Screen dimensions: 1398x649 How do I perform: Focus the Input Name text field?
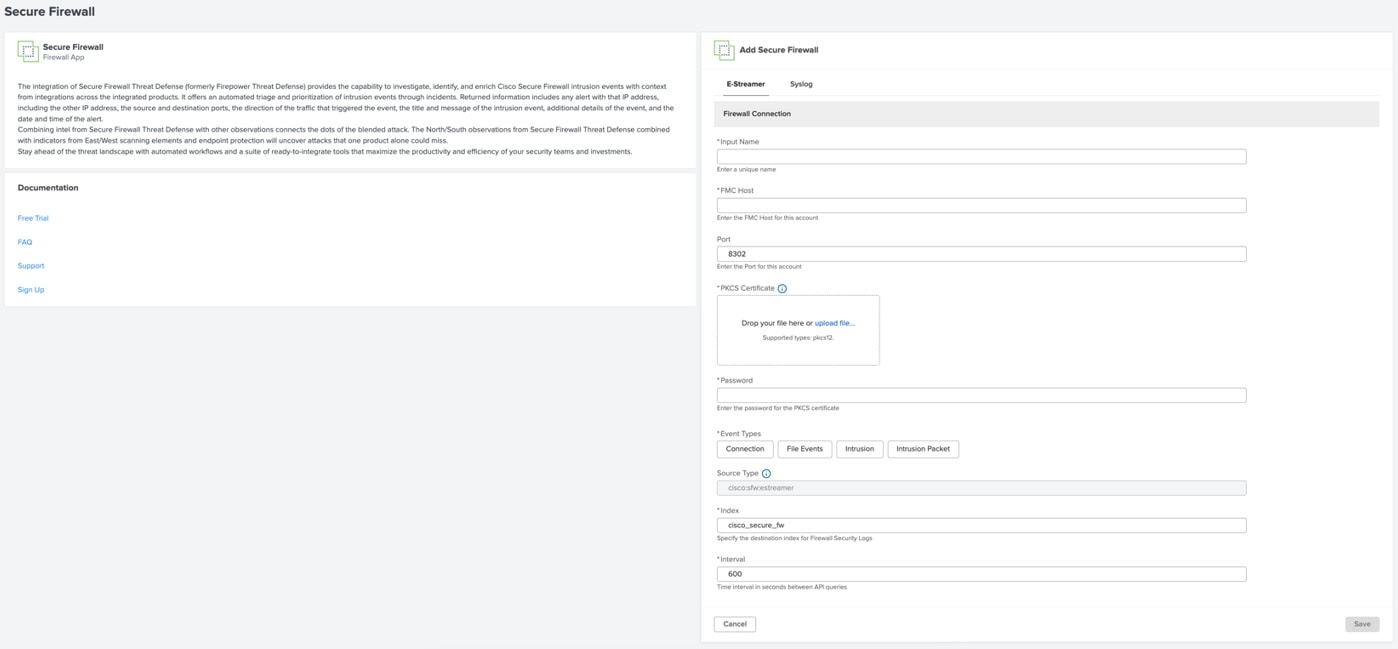click(981, 157)
